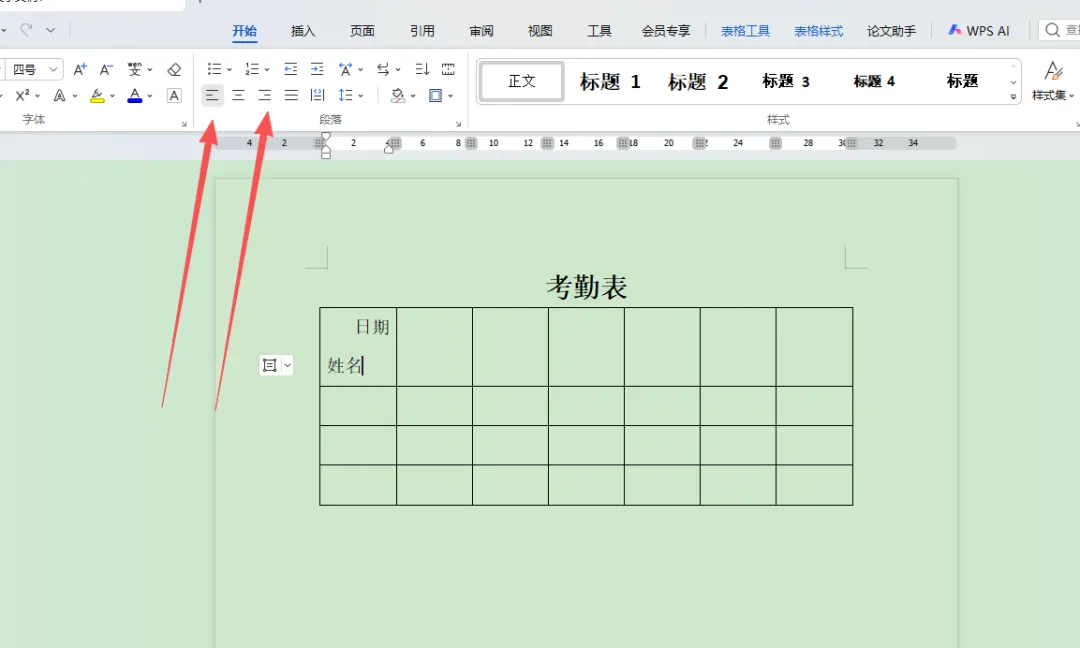The image size is (1080, 648).
Task: Click the pinyin guide icon
Action: coord(134,69)
